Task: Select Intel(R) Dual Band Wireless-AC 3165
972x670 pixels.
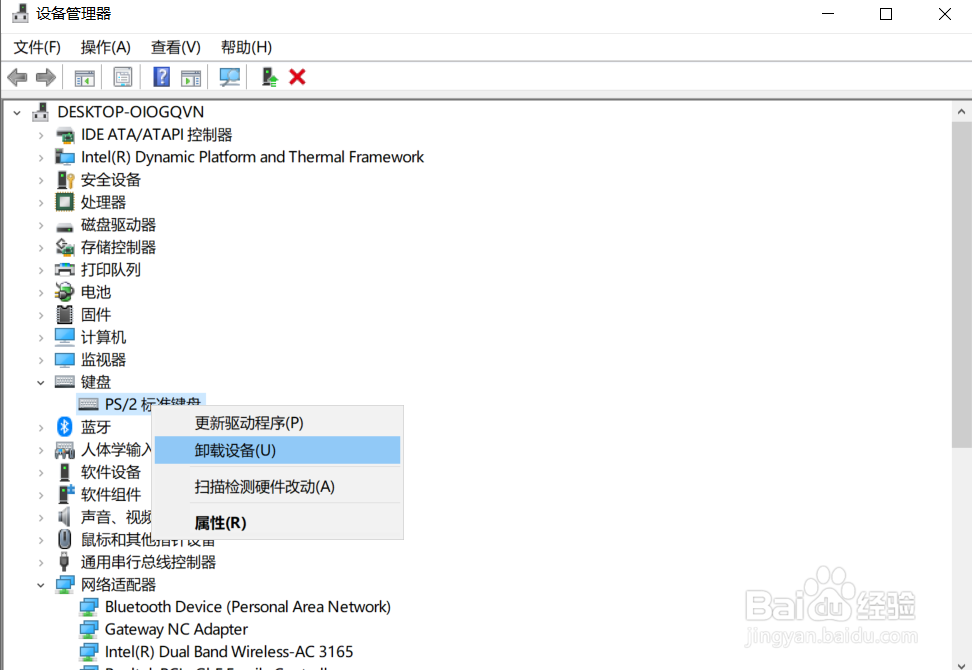Action: point(229,651)
